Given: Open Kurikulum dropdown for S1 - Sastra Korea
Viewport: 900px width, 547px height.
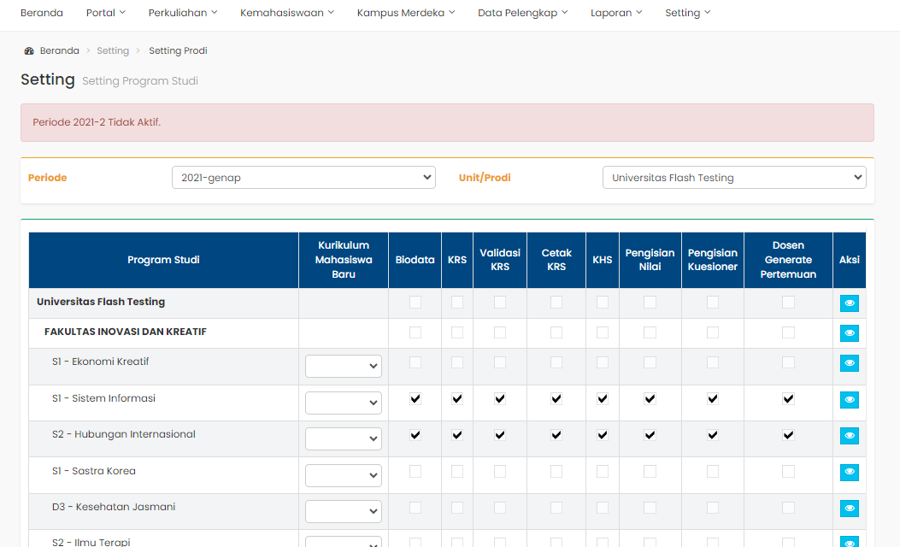Looking at the screenshot, I should 343,475.
